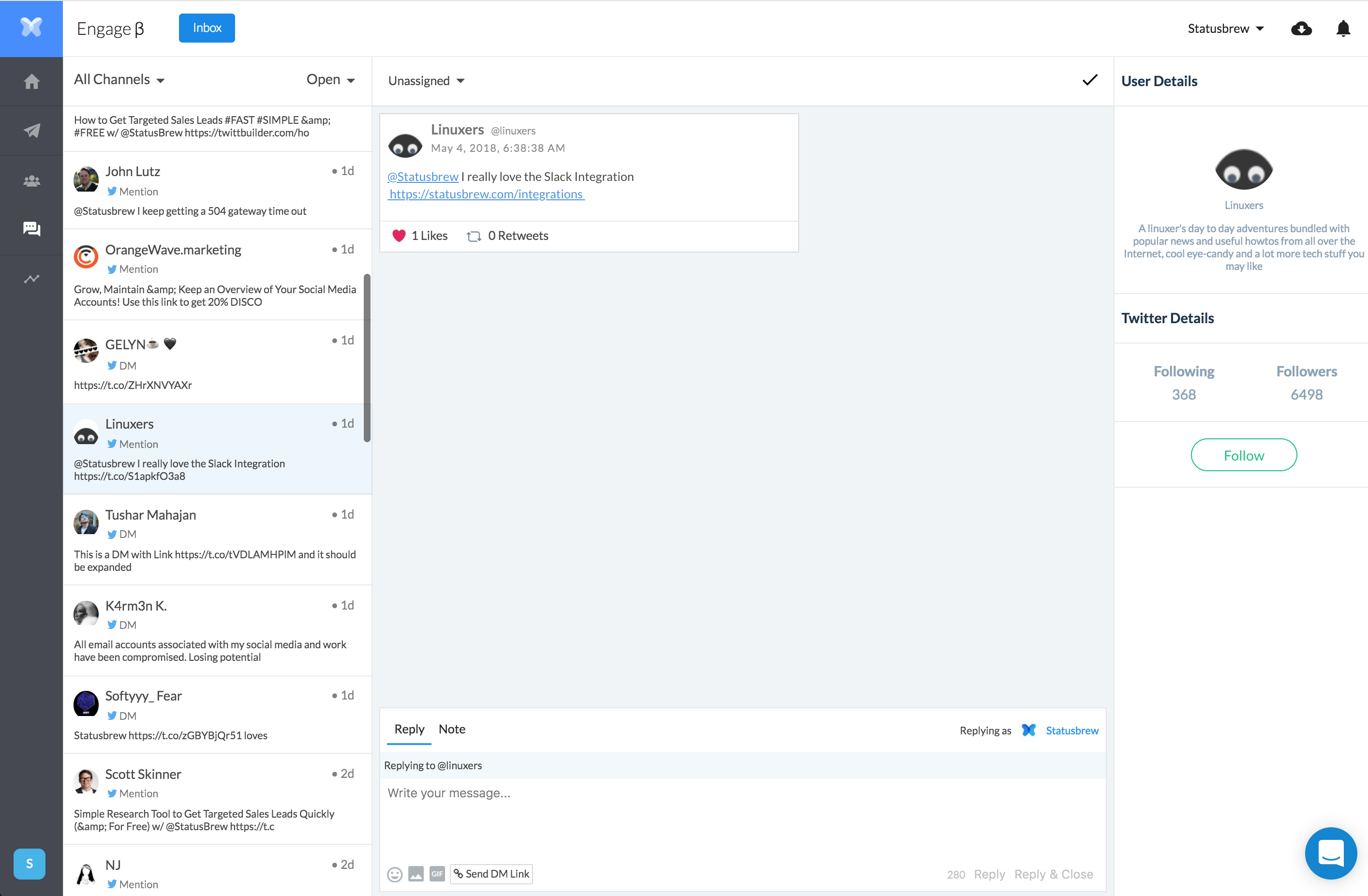Attach a GIF to the reply

pos(437,874)
